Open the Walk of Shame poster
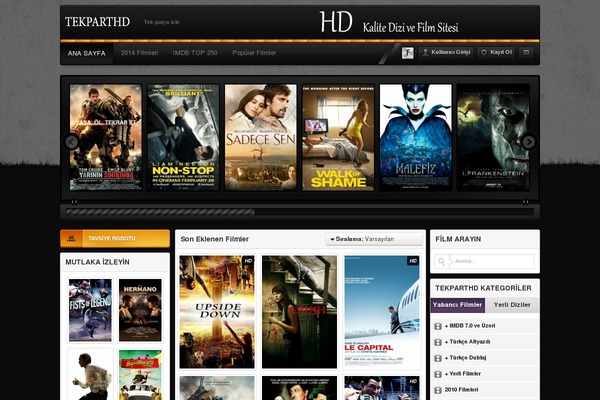The image size is (600, 400). 338,137
